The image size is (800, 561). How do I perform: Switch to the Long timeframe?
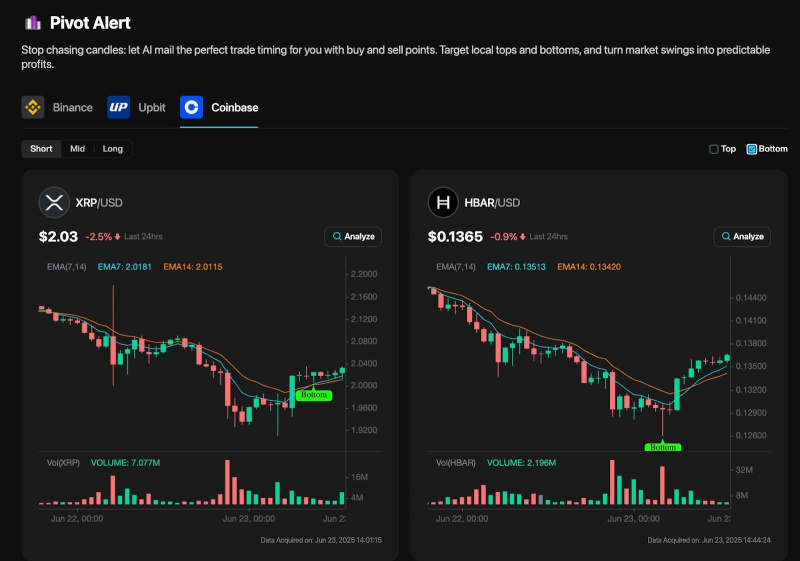pyautogui.click(x=113, y=149)
